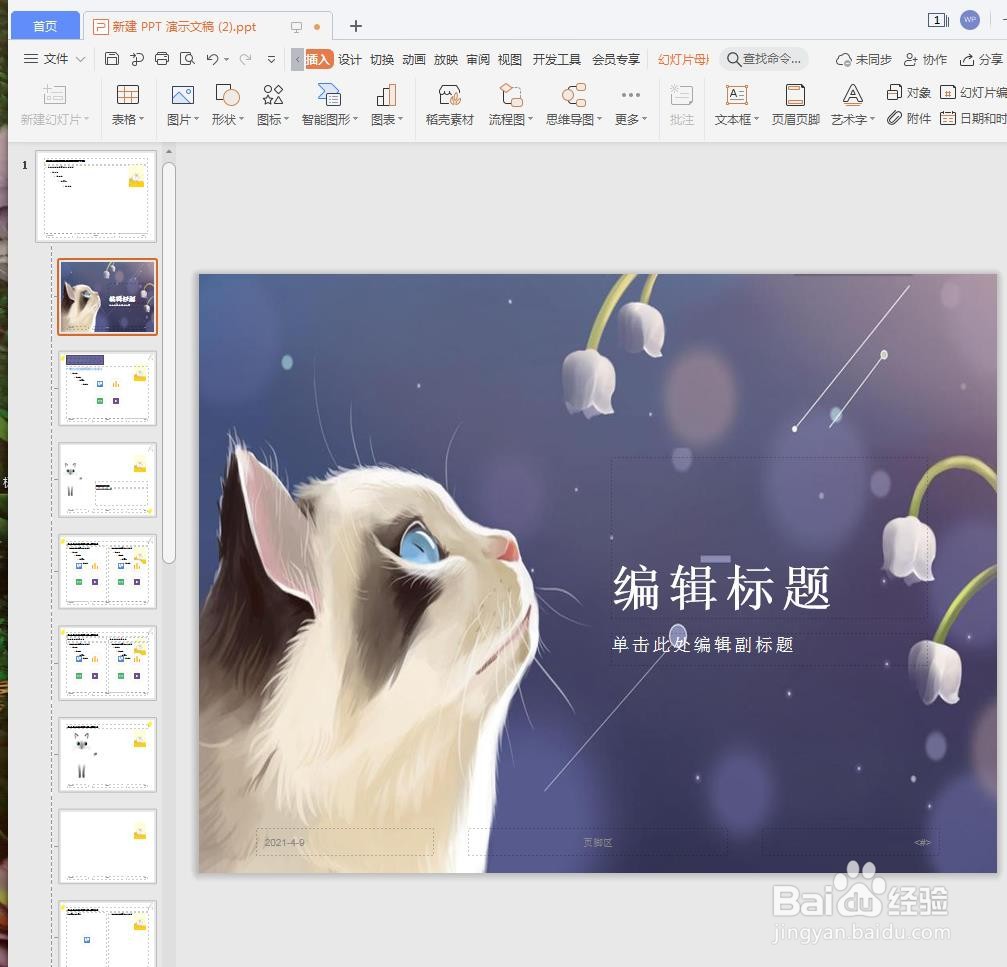Screen dimensions: 1007x967
Task: Open the 形状 shapes icon
Action: tap(227, 95)
